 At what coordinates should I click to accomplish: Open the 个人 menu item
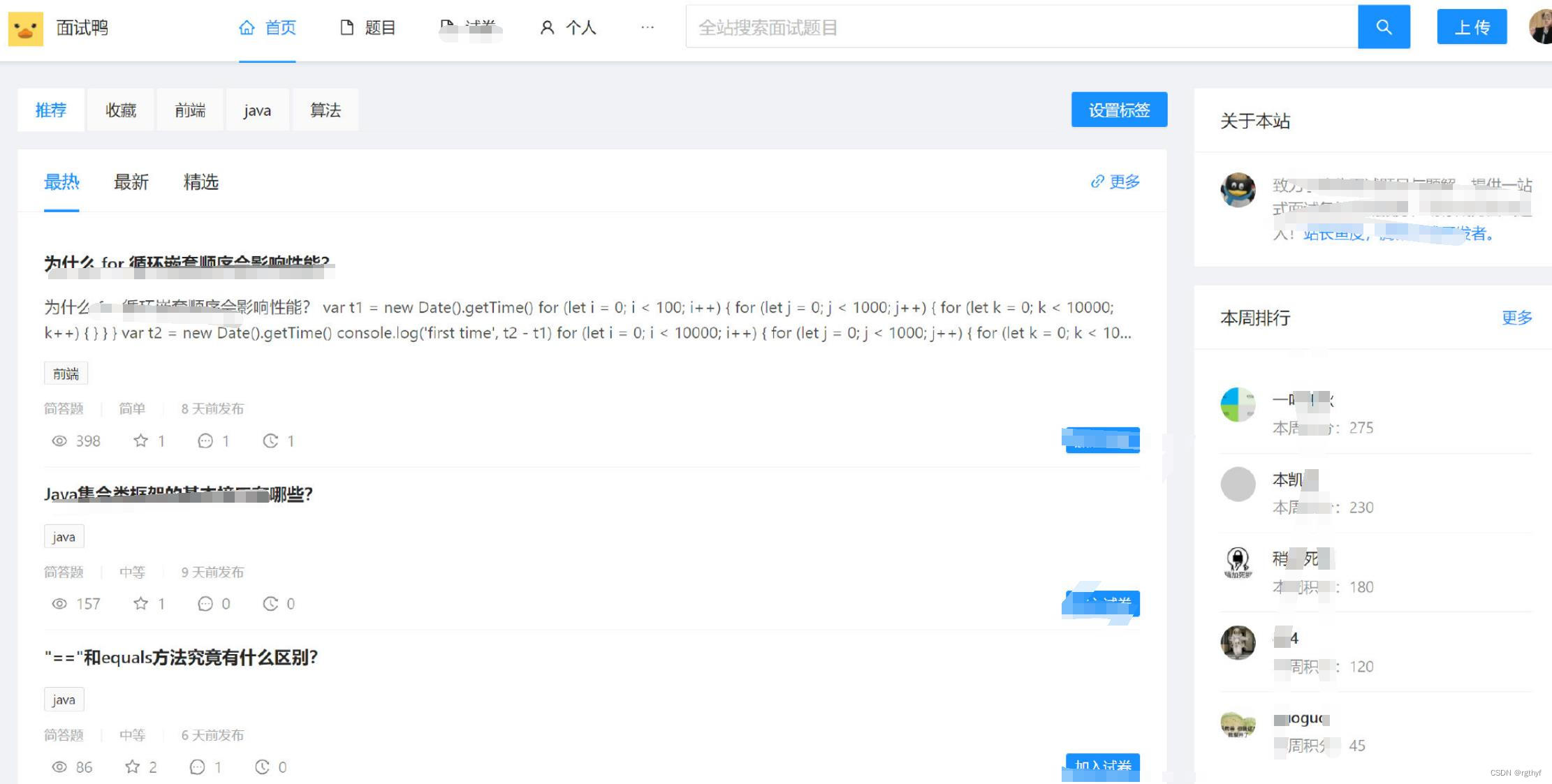pyautogui.click(x=569, y=28)
